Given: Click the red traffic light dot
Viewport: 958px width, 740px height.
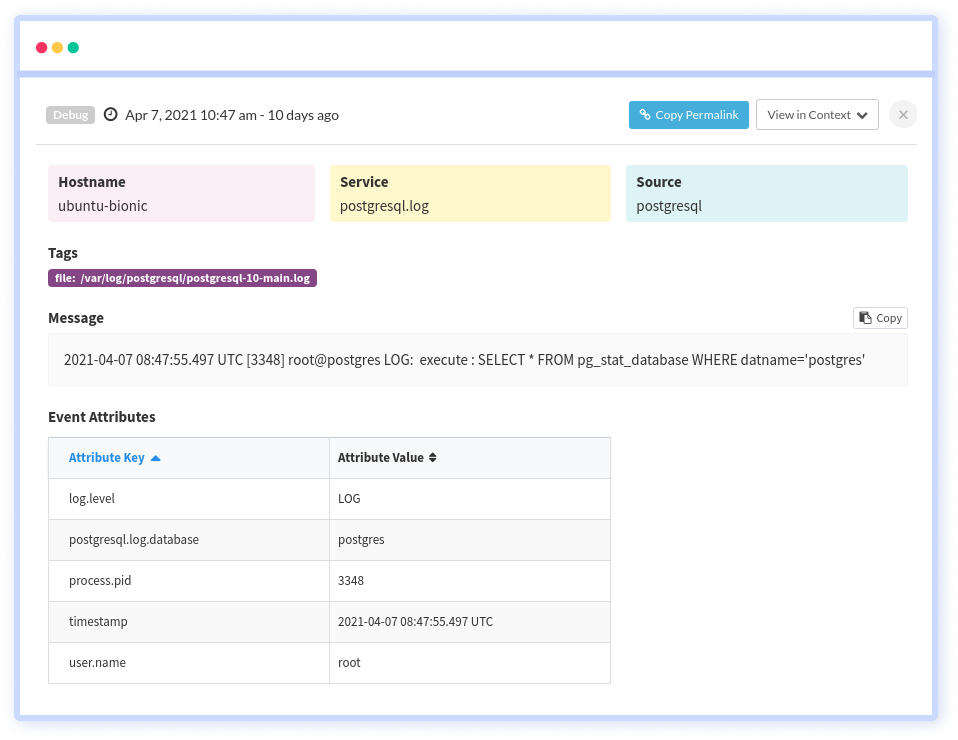Looking at the screenshot, I should 41,47.
